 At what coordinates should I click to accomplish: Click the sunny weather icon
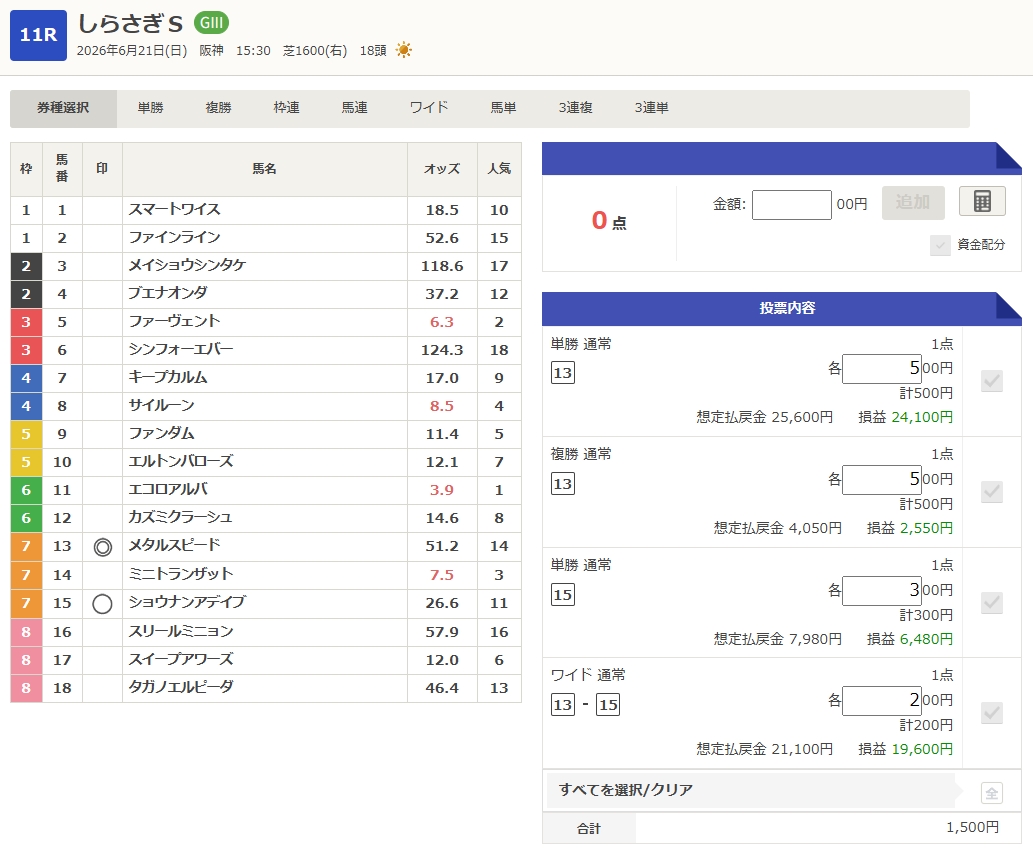coord(404,50)
